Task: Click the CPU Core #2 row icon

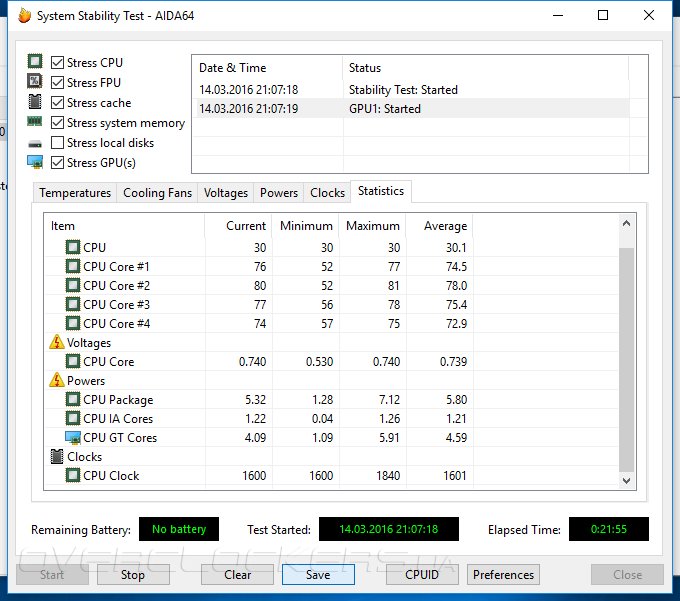Action: (73, 285)
